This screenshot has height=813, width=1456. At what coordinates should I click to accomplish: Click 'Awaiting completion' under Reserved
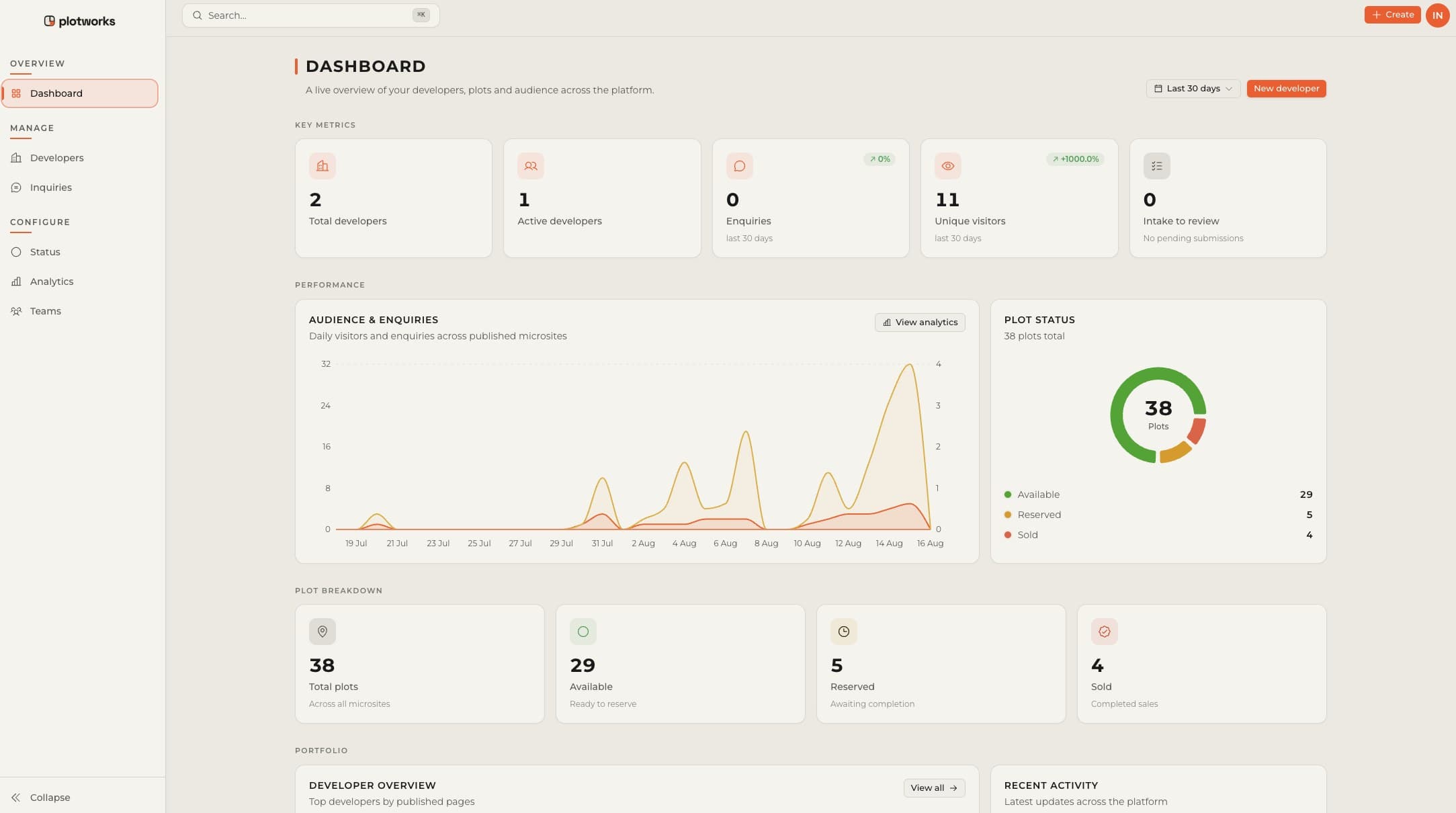point(872,704)
